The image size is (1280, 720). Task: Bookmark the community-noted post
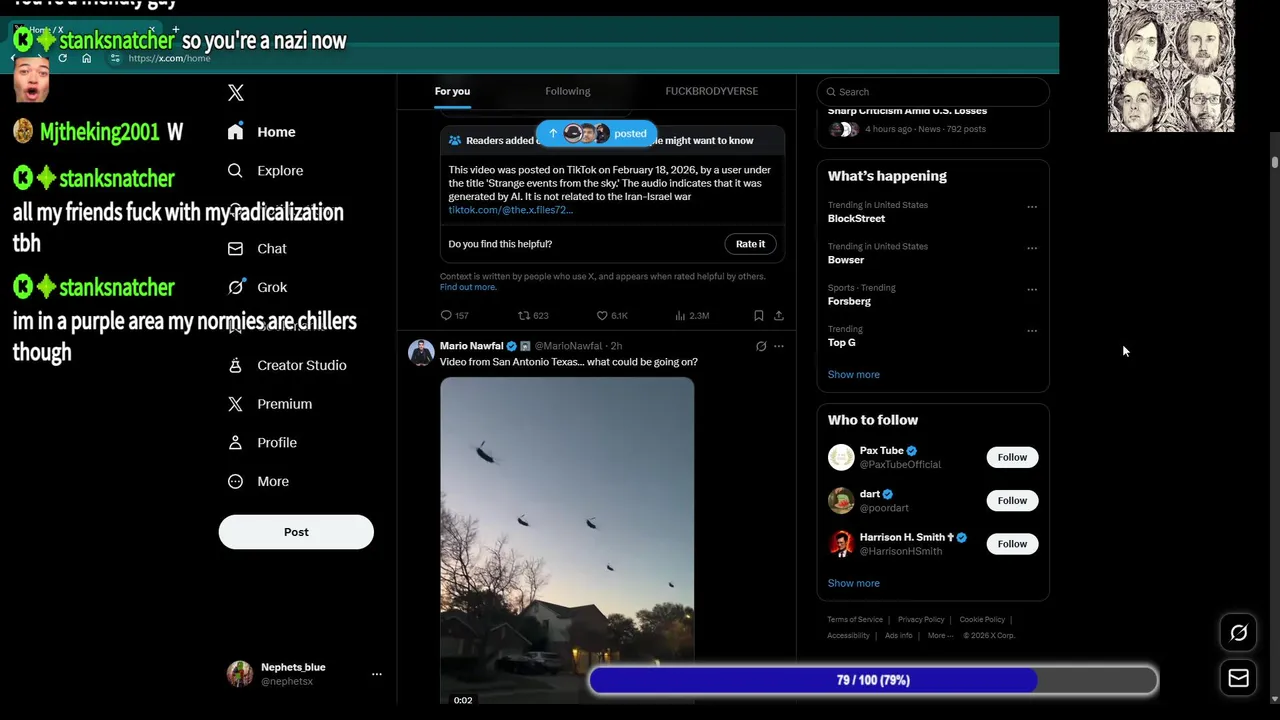(x=759, y=315)
